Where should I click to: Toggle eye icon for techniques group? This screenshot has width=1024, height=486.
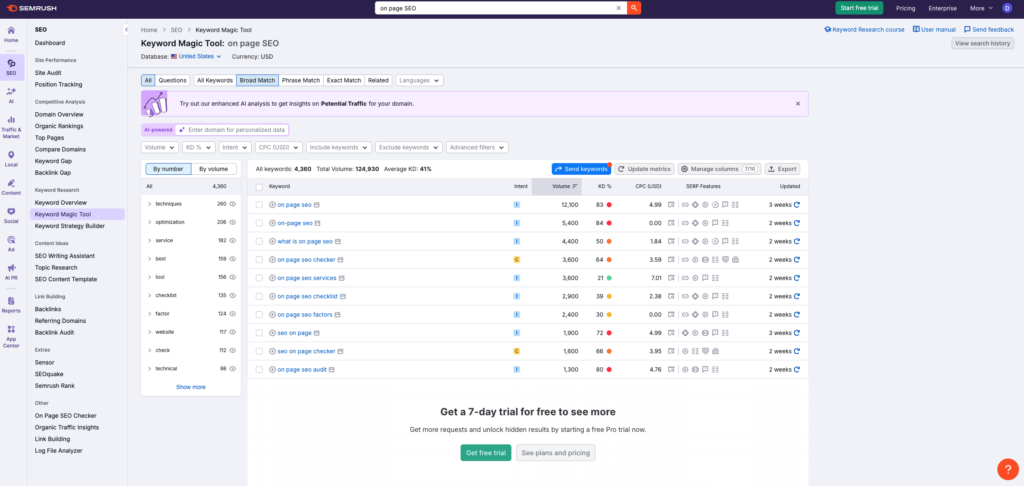[232, 204]
